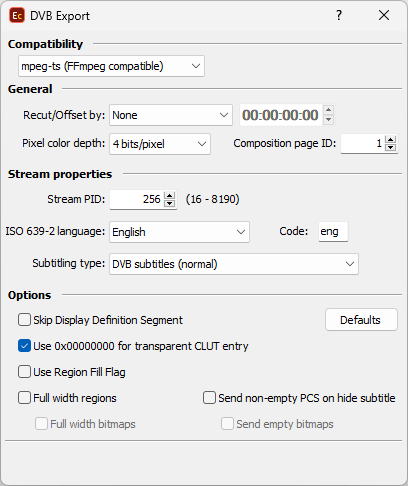Screen dimensions: 408x486
Task: Click the language Code field
Action: coord(333,231)
